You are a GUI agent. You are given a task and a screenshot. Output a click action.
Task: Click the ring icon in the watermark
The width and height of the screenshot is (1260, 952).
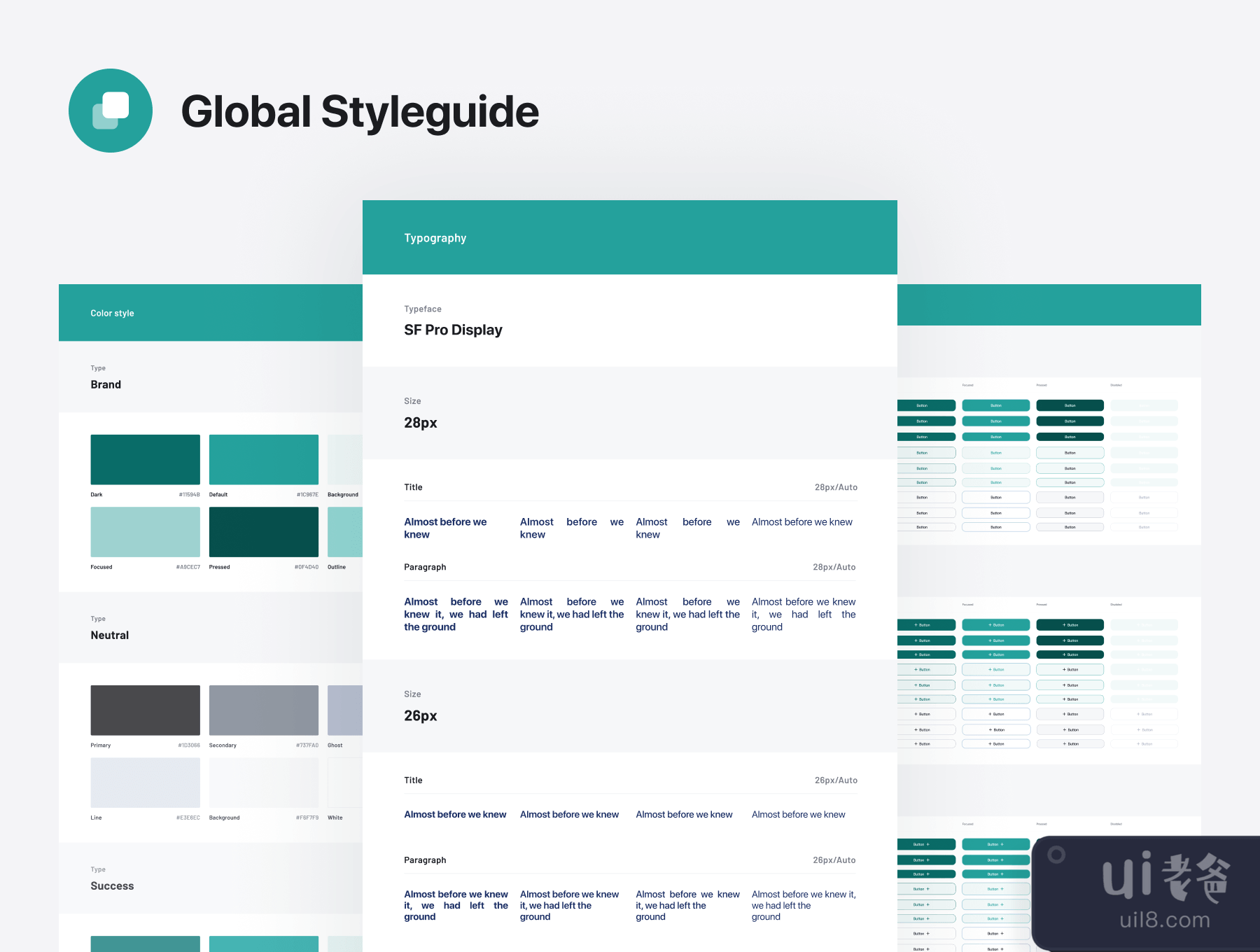point(1056,854)
